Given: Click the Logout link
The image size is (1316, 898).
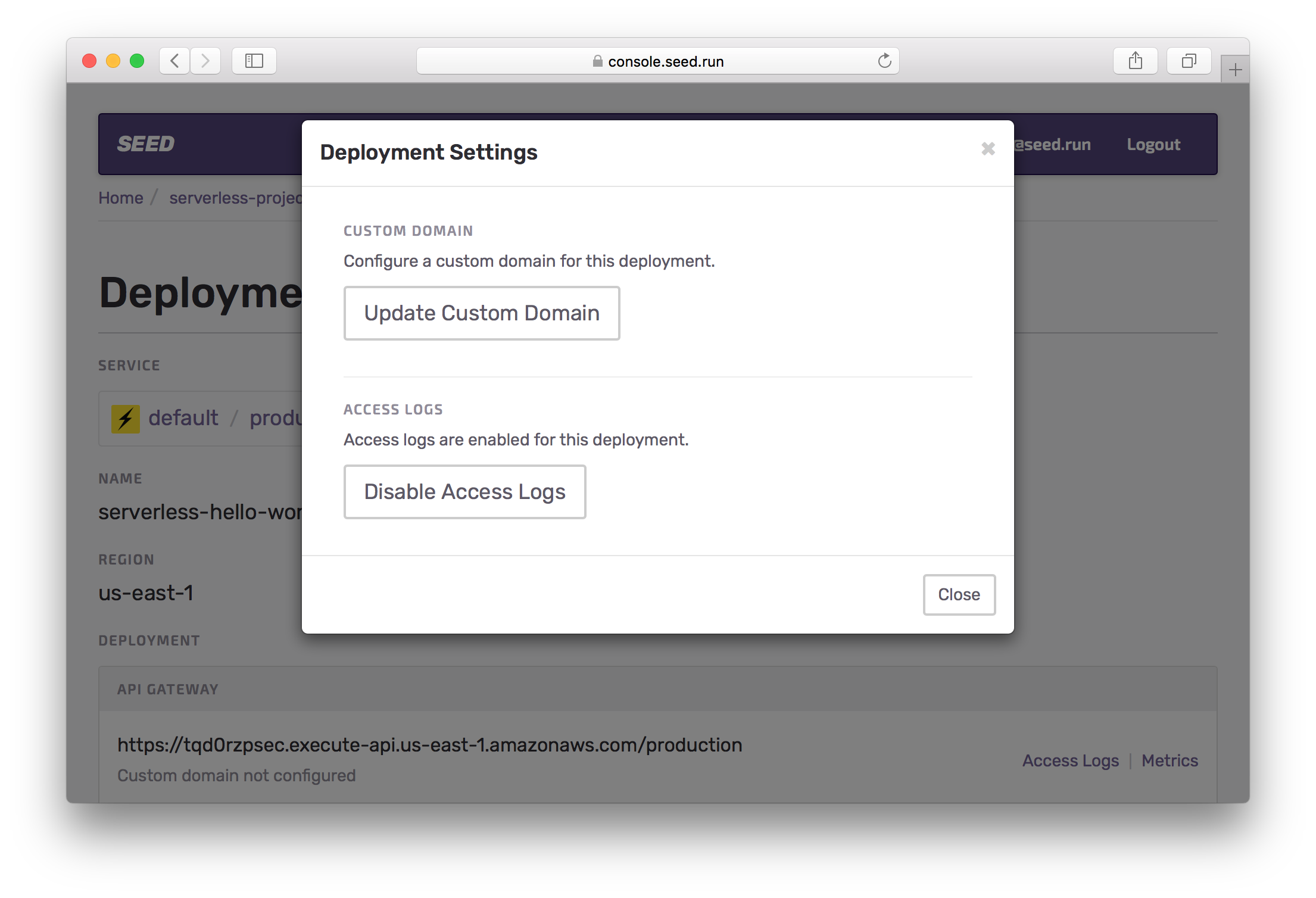Looking at the screenshot, I should [1153, 145].
